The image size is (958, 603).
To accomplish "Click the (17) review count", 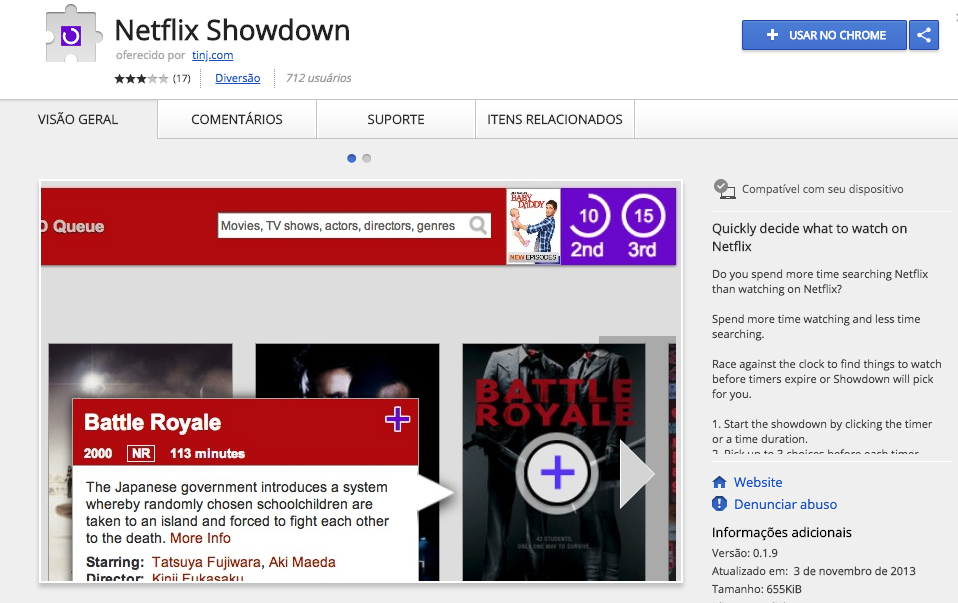I will click(x=181, y=78).
